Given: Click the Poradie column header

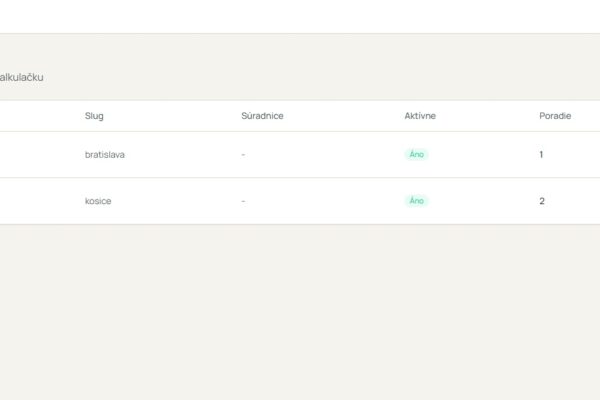Looking at the screenshot, I should (x=555, y=116).
